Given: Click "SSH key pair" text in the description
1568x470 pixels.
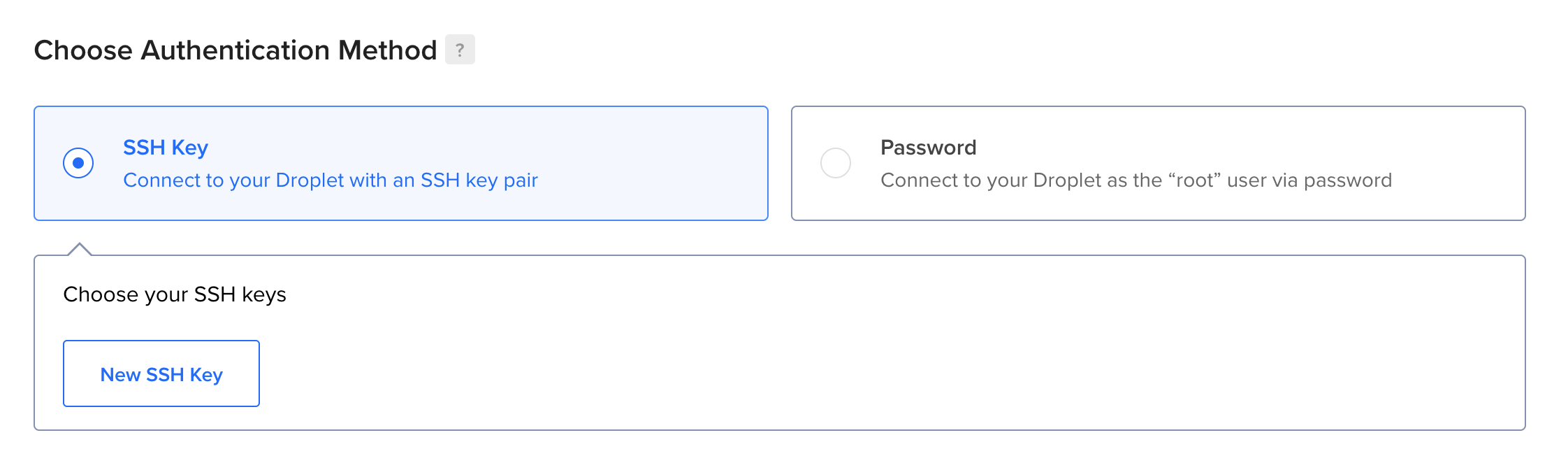Looking at the screenshot, I should tap(479, 180).
